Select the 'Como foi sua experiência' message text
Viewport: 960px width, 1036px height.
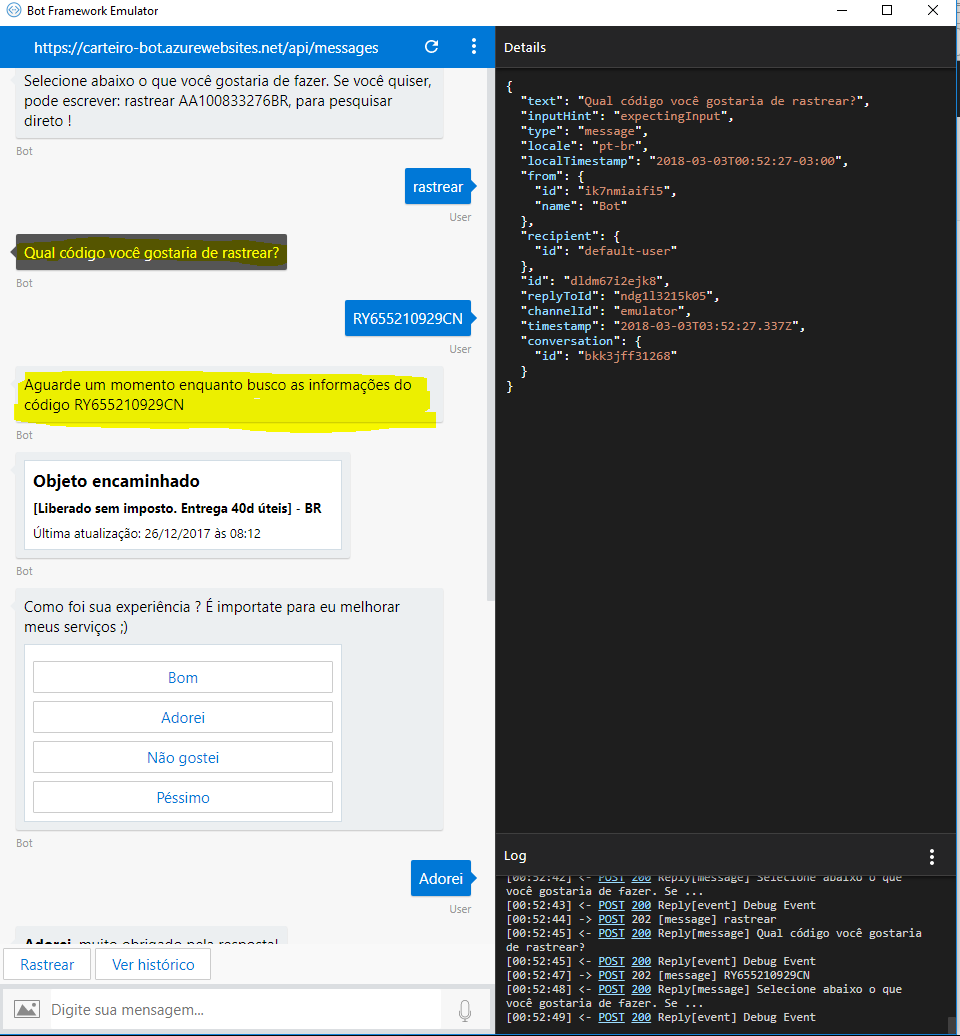point(211,616)
